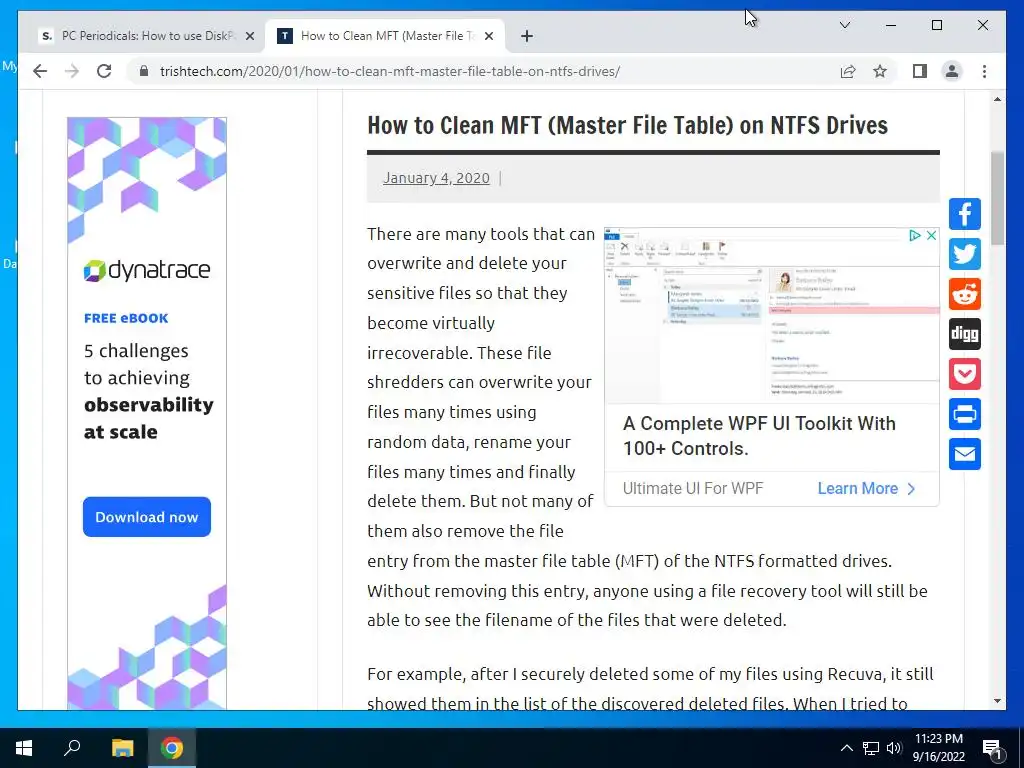Open Chrome side panel
Image resolution: width=1024 pixels, height=768 pixels.
(920, 71)
